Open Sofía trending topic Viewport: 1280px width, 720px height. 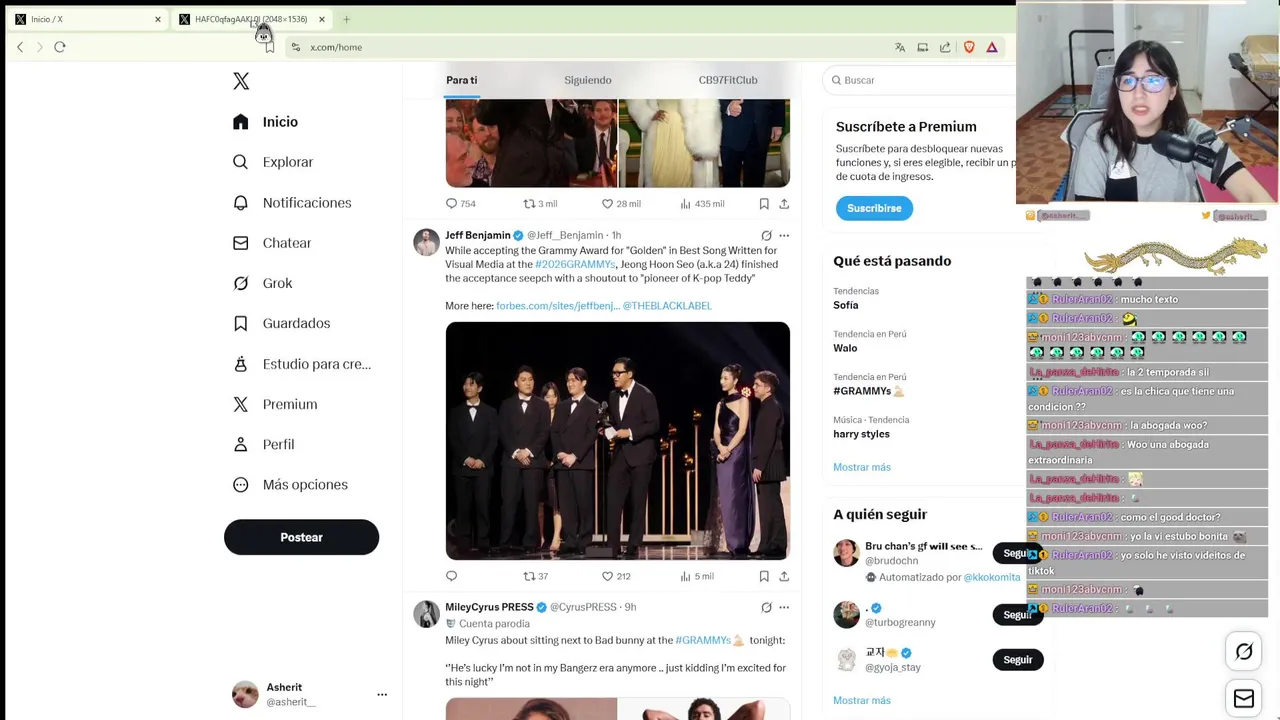846,305
